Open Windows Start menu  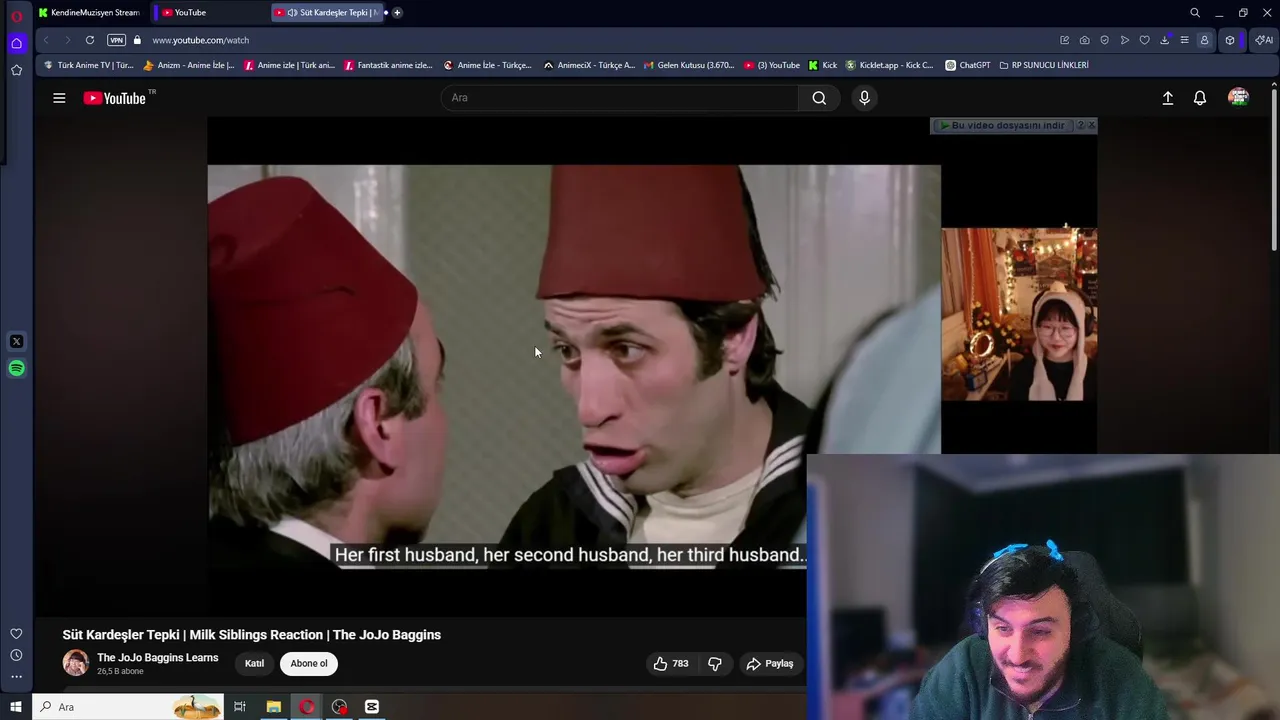click(16, 707)
